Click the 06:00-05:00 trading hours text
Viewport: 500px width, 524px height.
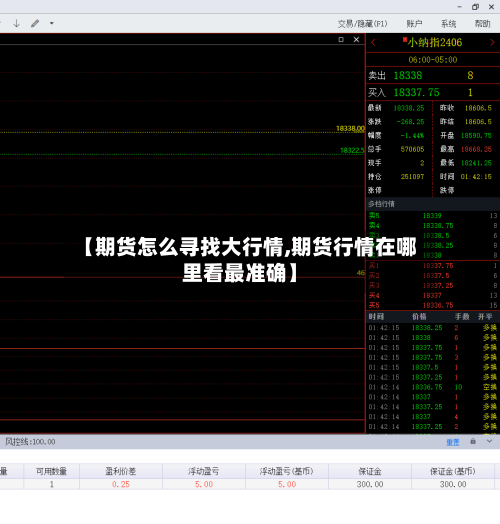click(433, 60)
